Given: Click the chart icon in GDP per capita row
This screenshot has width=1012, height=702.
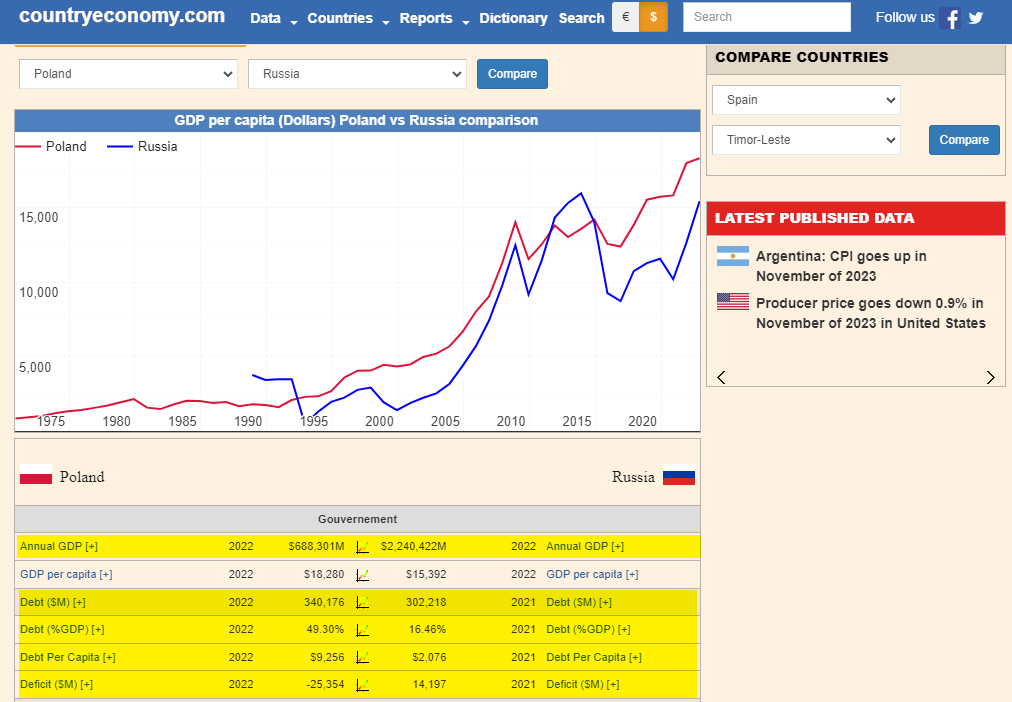Looking at the screenshot, I should point(363,574).
